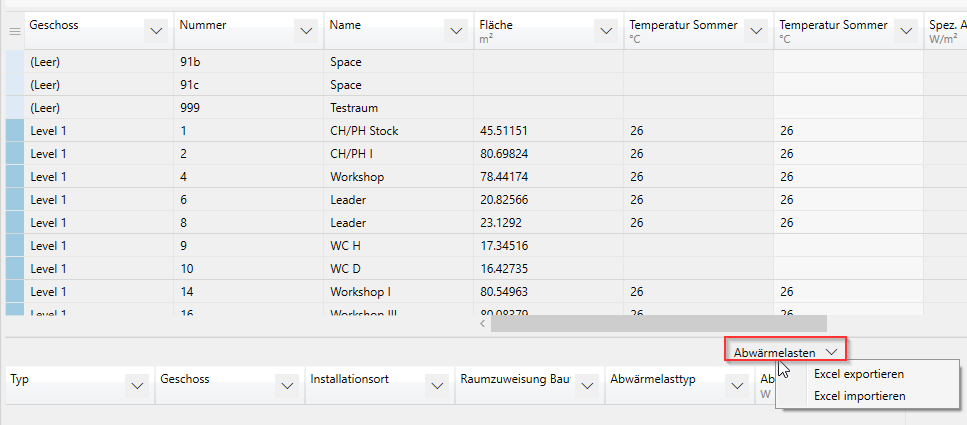Select the row header of WC H
This screenshot has width=967, height=425.
click(x=15, y=246)
